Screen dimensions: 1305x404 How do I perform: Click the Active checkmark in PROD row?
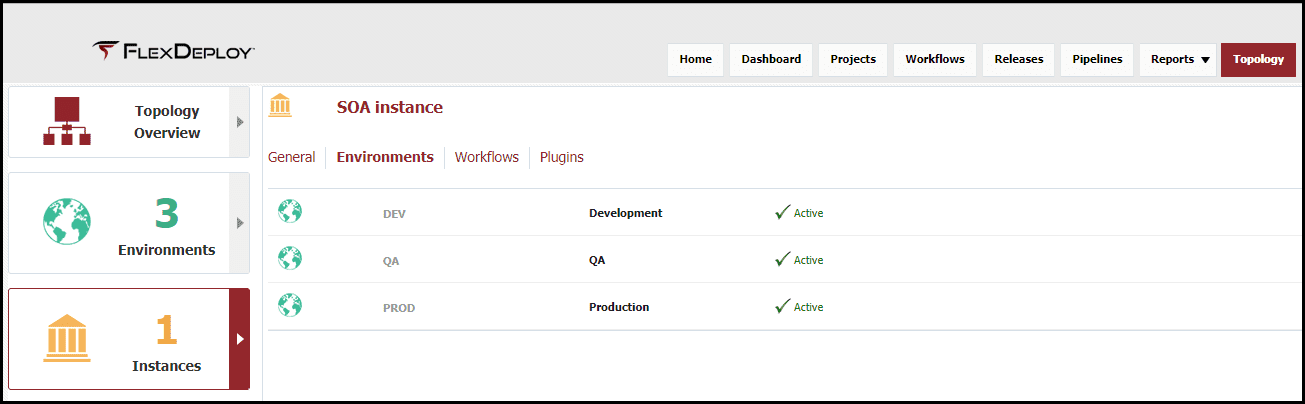coord(783,306)
